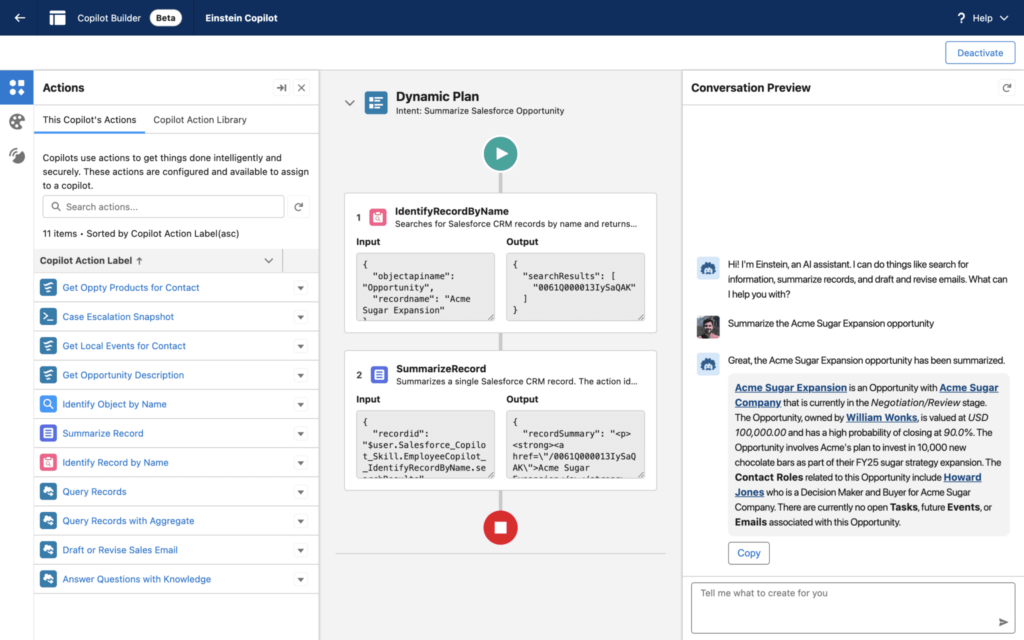Viewport: 1024px width, 640px height.
Task: Open the Acme Sugar Expansion link
Action: tap(790, 387)
